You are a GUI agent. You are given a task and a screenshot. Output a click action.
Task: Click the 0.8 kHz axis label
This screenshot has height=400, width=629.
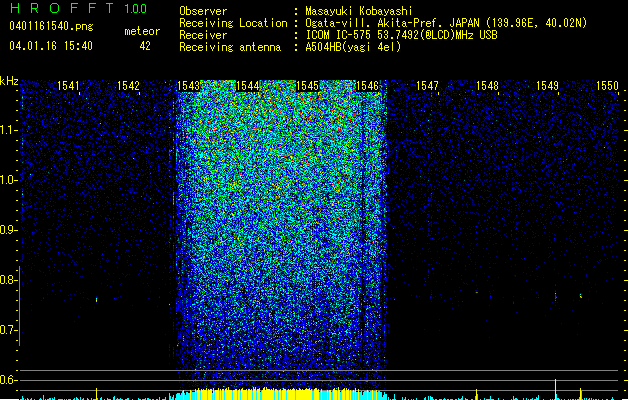[8, 280]
